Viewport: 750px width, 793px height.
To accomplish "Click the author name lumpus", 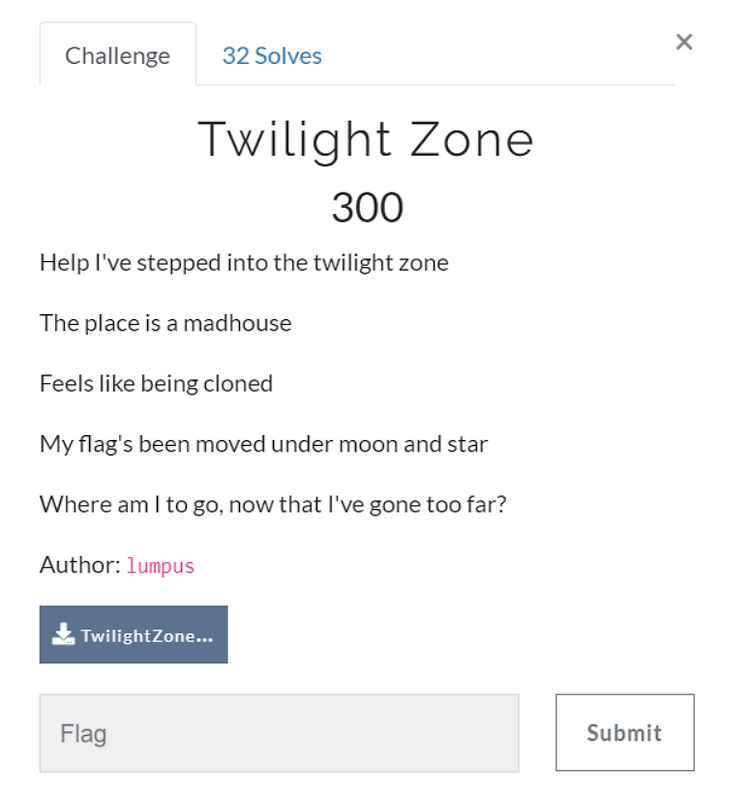I will tap(160, 566).
